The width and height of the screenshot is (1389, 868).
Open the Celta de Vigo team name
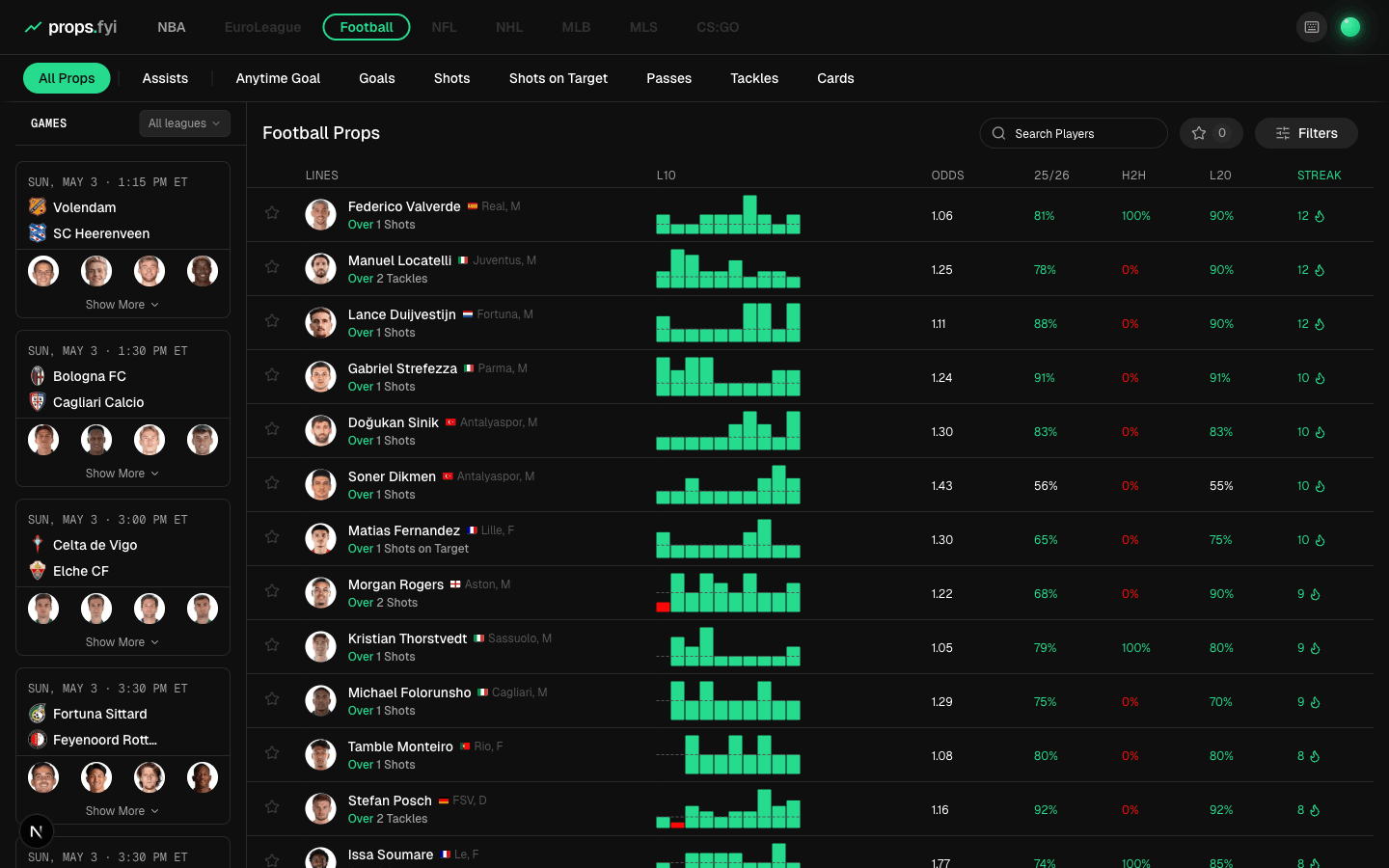95,545
